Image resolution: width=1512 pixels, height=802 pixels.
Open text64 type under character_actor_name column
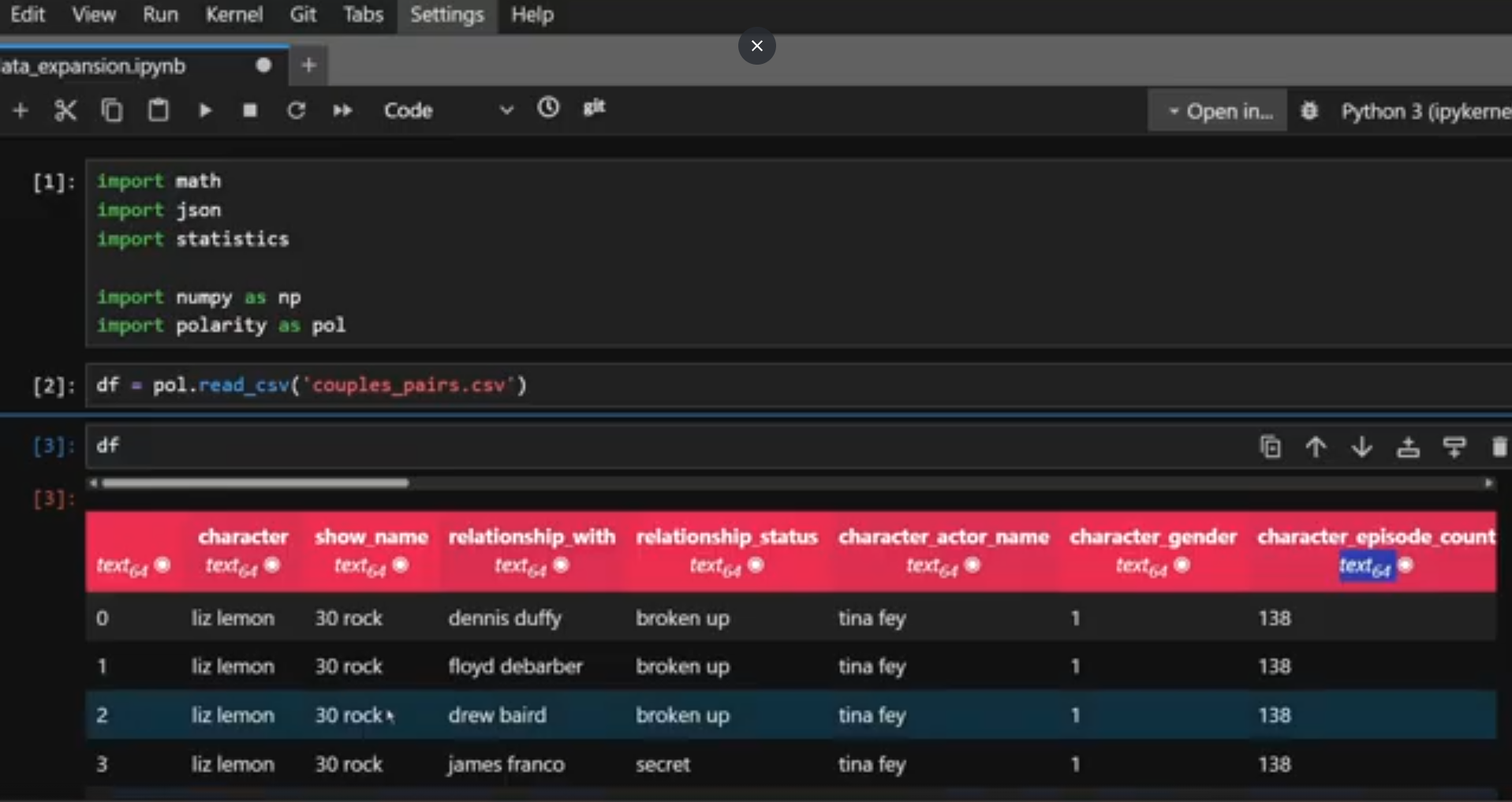932,566
